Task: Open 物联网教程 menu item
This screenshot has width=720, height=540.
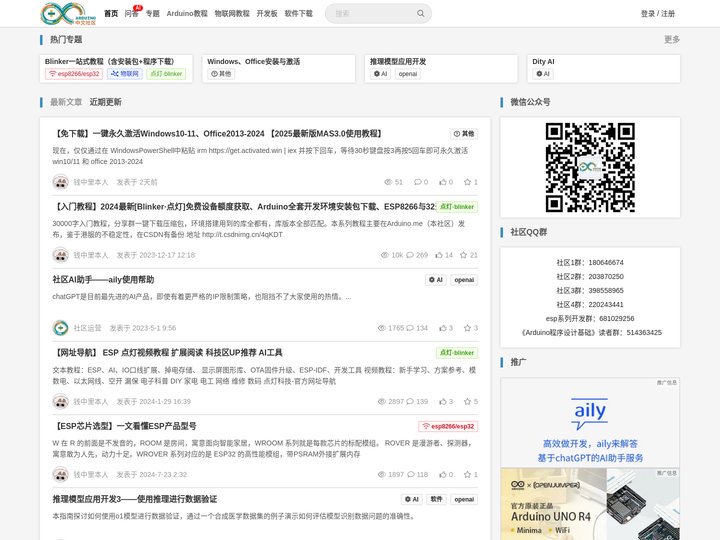Action: point(232,13)
